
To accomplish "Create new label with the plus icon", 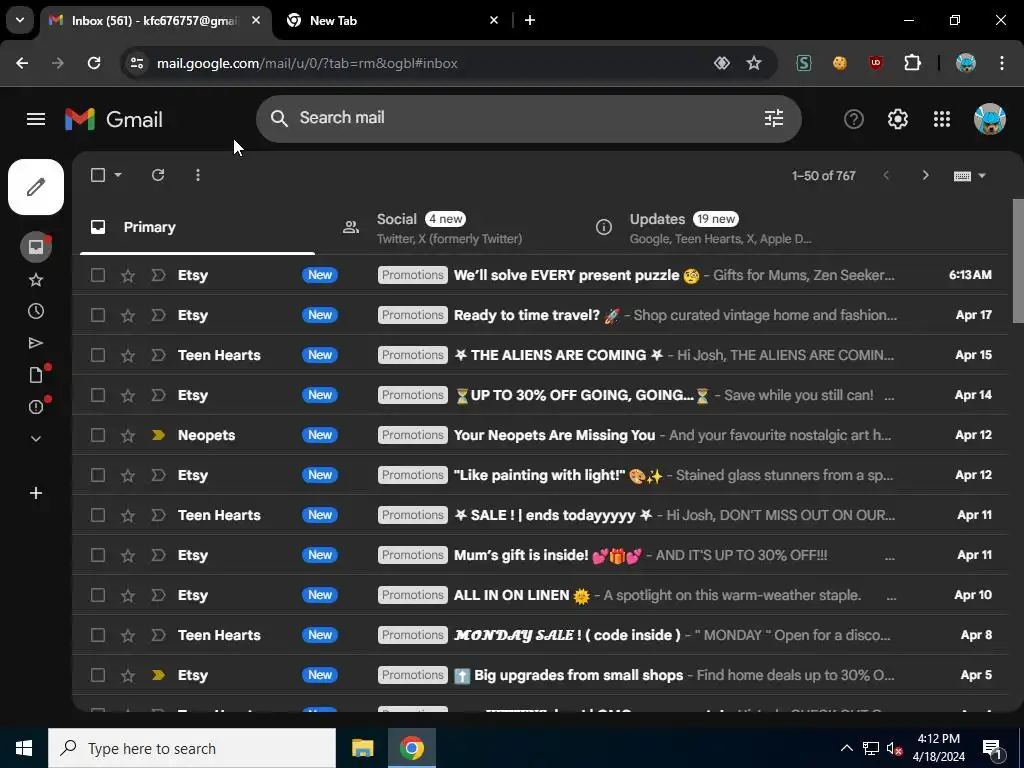I will pos(36,493).
